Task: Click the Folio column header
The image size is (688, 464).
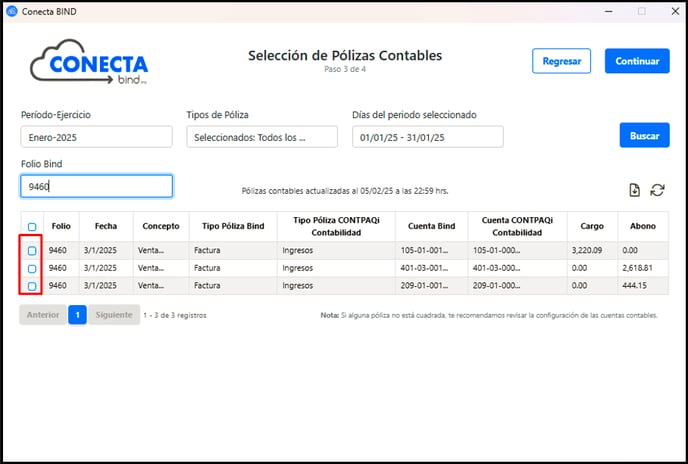Action: click(61, 226)
